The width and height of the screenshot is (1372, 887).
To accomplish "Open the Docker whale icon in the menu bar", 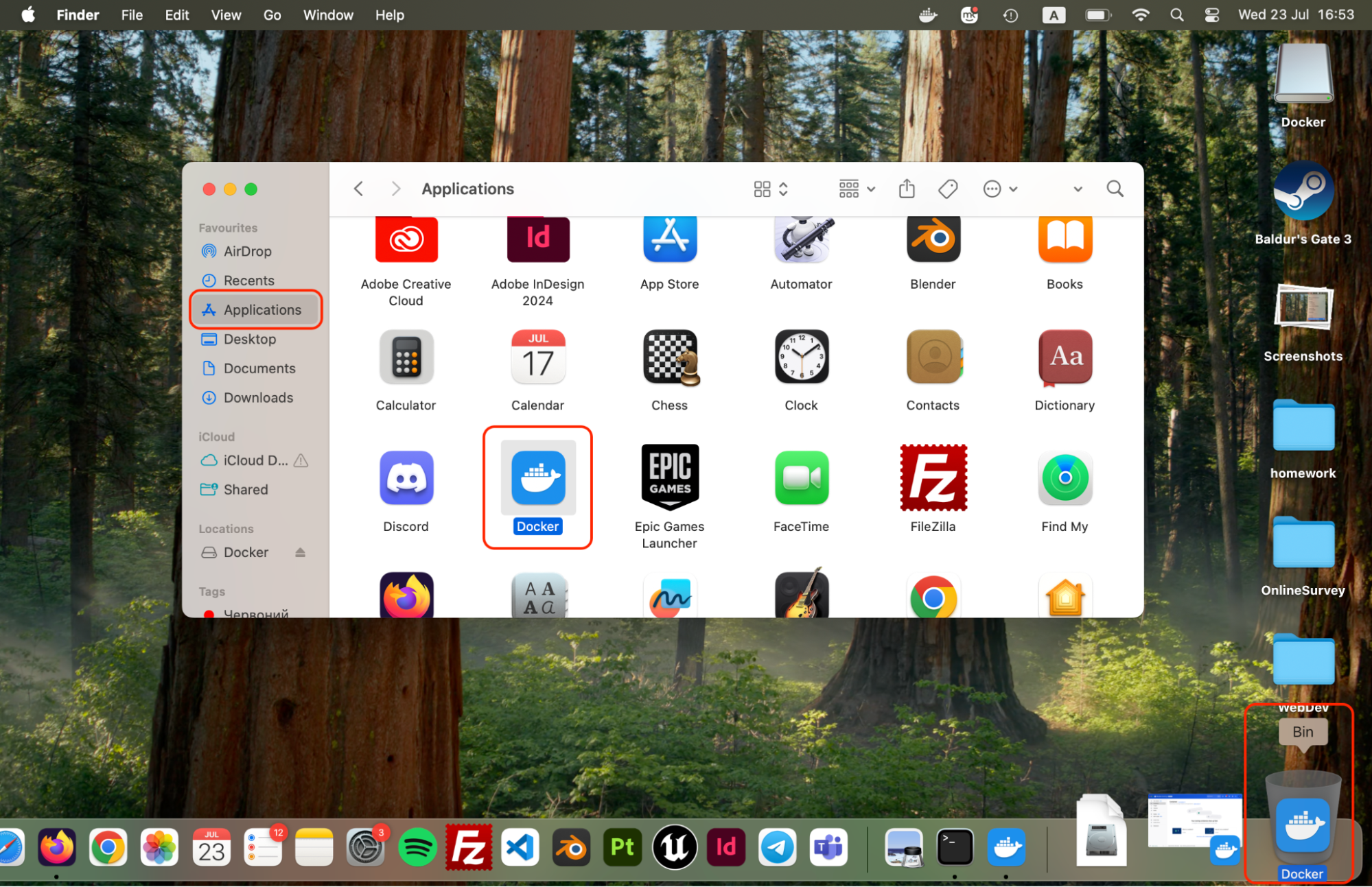I will 927,14.
